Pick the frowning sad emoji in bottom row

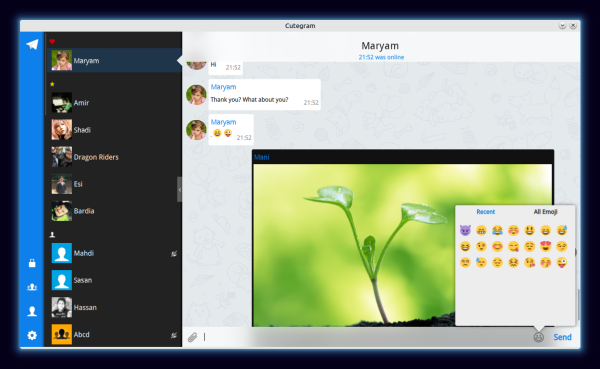pyautogui.click(x=465, y=262)
